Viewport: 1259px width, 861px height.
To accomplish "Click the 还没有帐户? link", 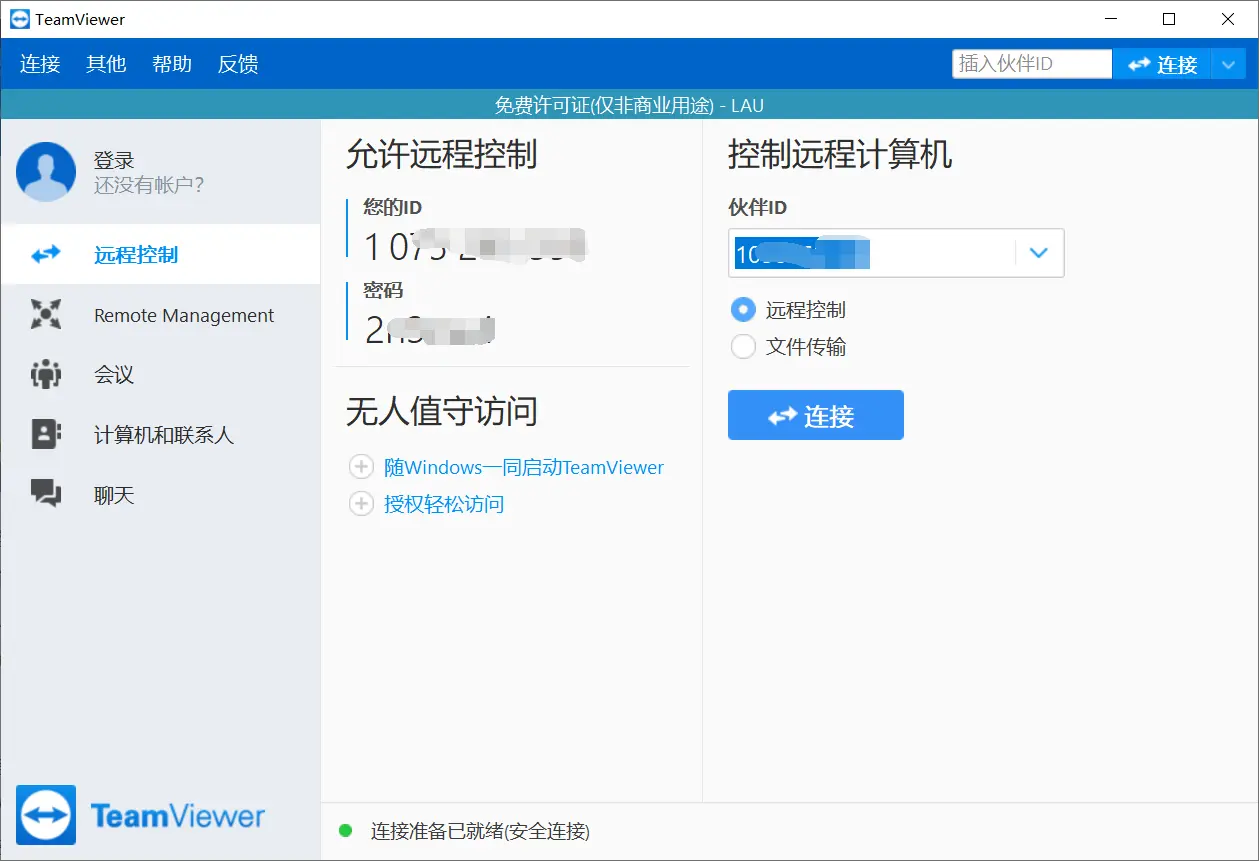I will (x=149, y=185).
